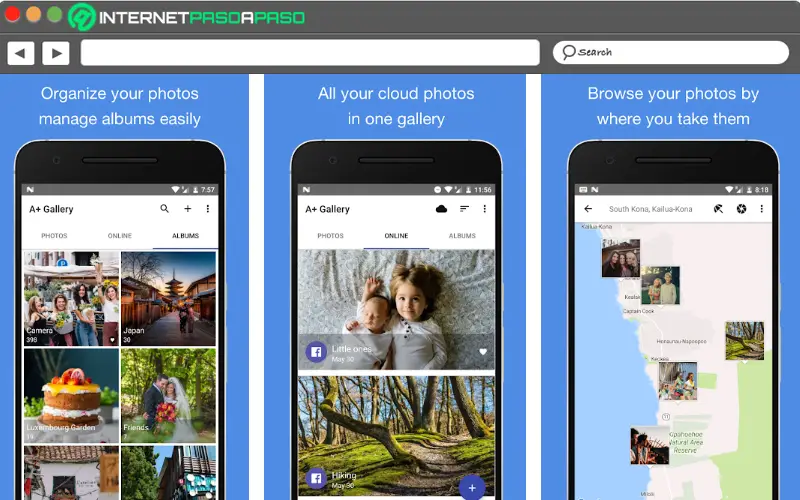Screen dimensions: 800x500
Task: Tap the sort icon in middle phone
Action: pyautogui.click(x=464, y=209)
